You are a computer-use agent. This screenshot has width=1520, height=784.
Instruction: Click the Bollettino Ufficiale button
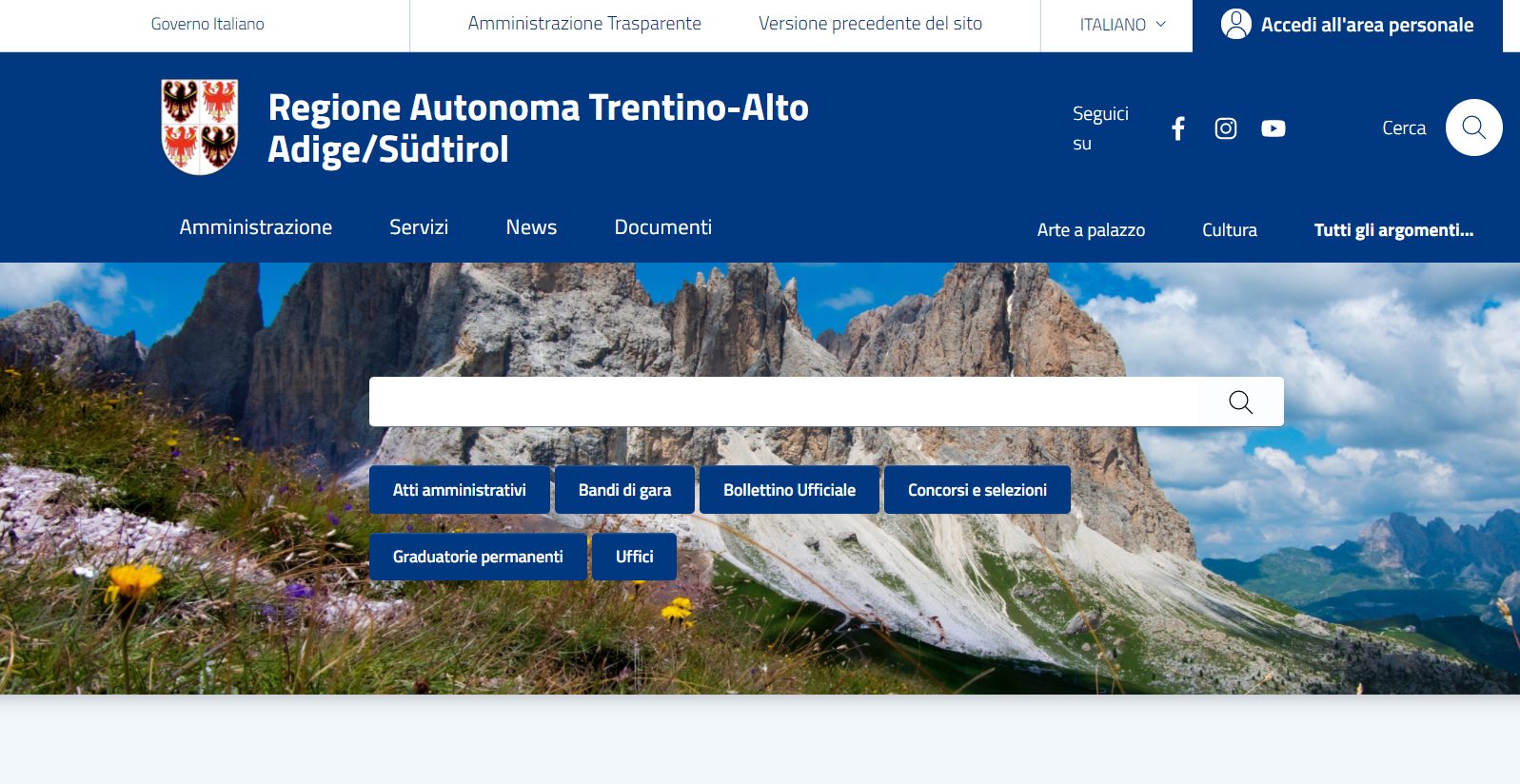[789, 490]
